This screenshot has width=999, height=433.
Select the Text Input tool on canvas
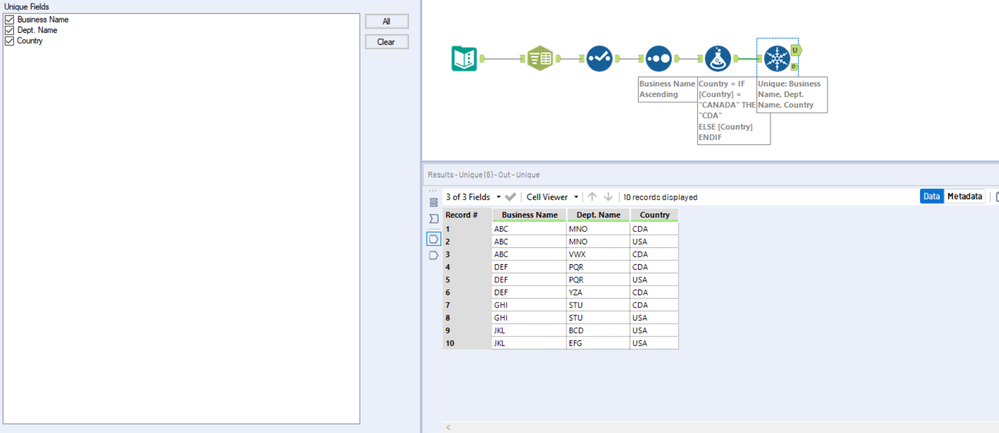(464, 59)
